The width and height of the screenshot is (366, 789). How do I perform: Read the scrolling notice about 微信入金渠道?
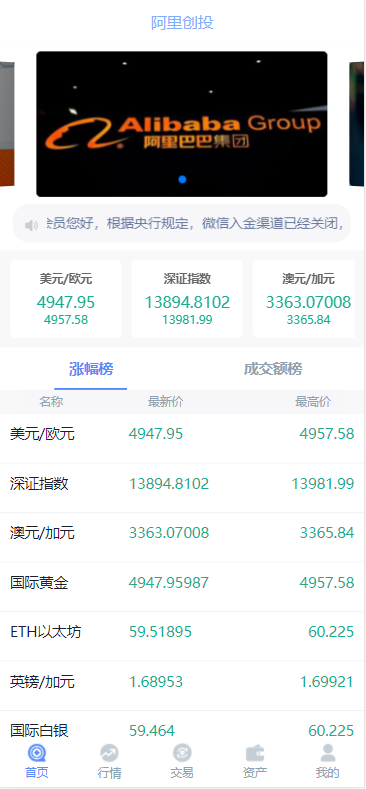[x=196, y=224]
